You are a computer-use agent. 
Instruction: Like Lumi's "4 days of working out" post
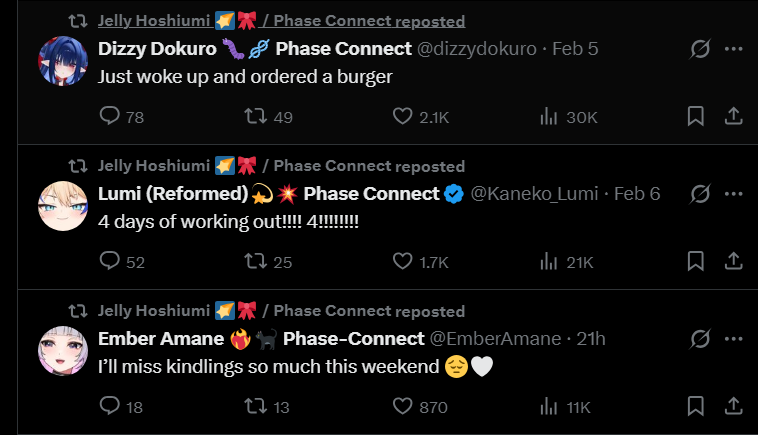403,262
